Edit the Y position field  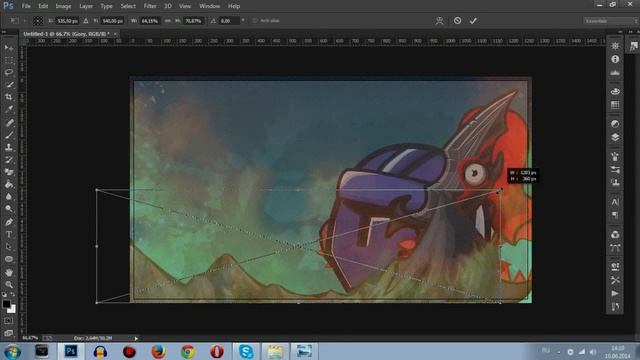point(112,20)
